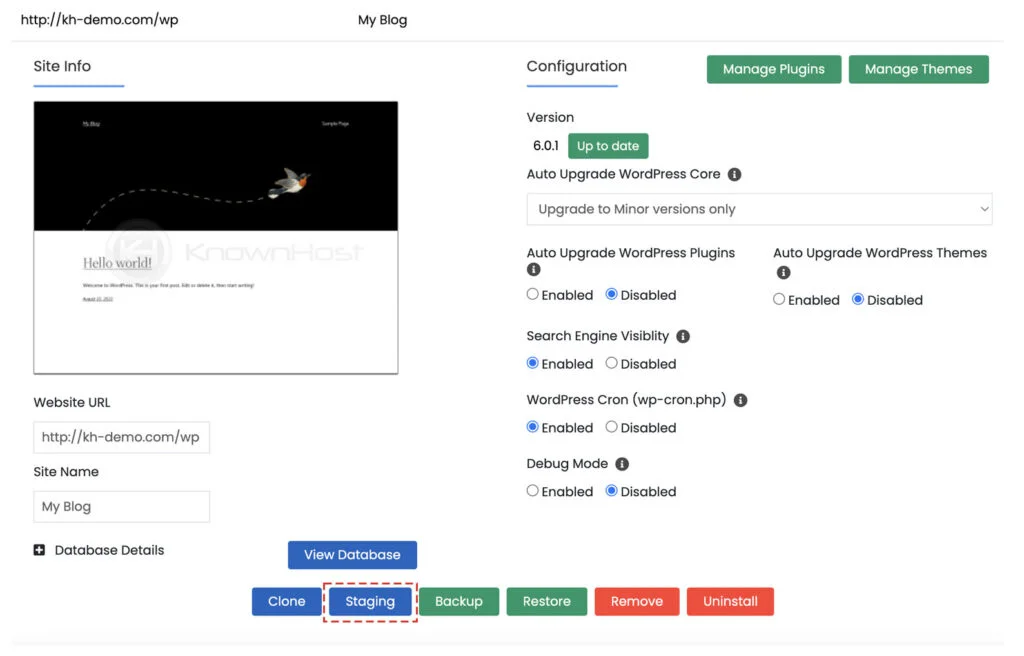
Task: Click info icon next to Debug Mode
Action: click(x=622, y=464)
